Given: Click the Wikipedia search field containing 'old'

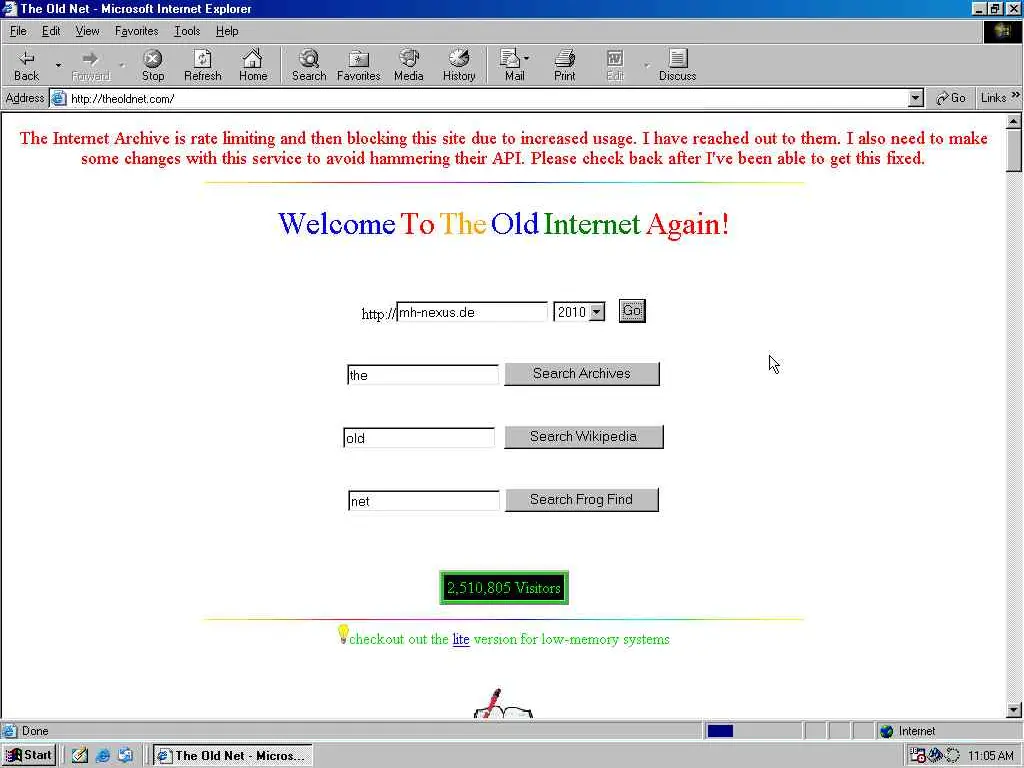Looking at the screenshot, I should tap(419, 438).
